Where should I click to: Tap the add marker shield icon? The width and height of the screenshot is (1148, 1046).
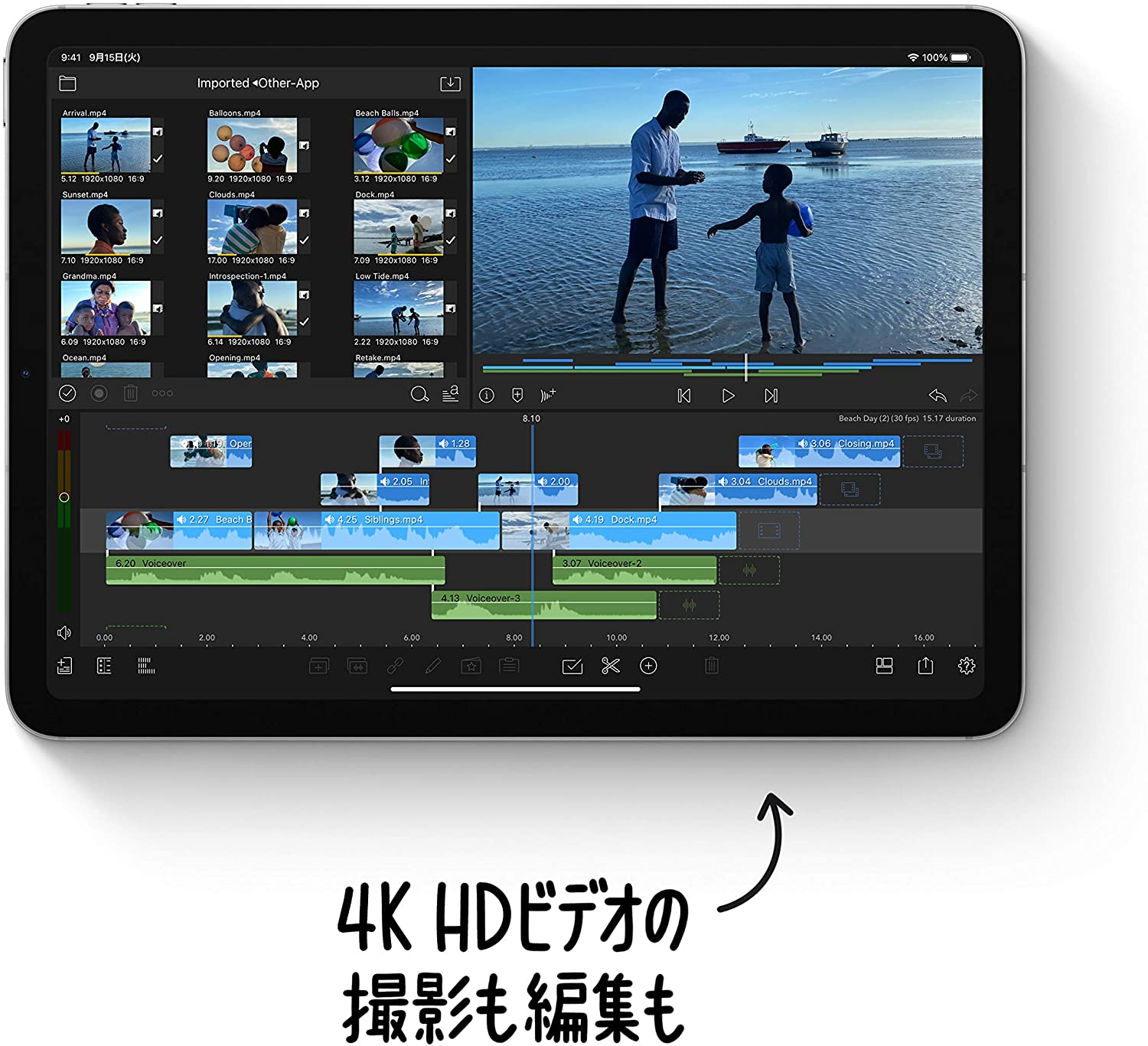click(517, 396)
